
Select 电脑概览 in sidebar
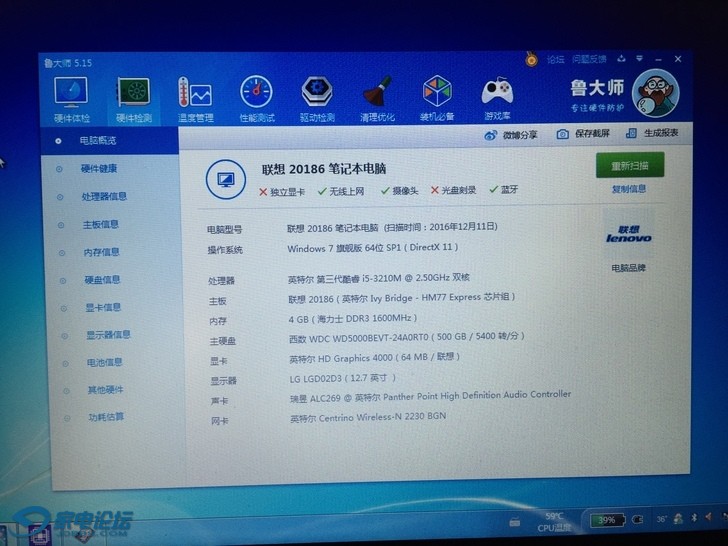[110, 140]
